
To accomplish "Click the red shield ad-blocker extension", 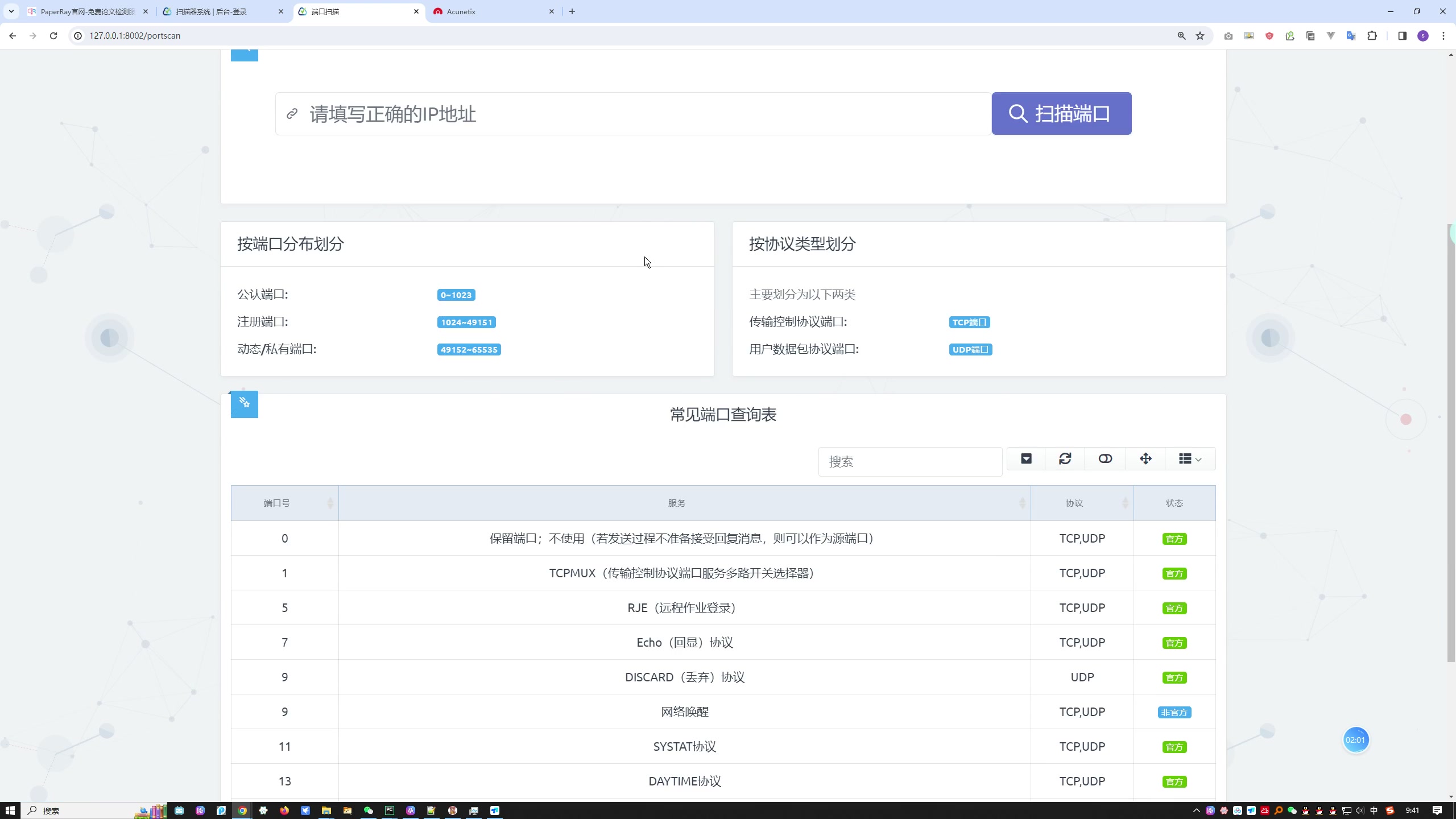I will click(1269, 36).
